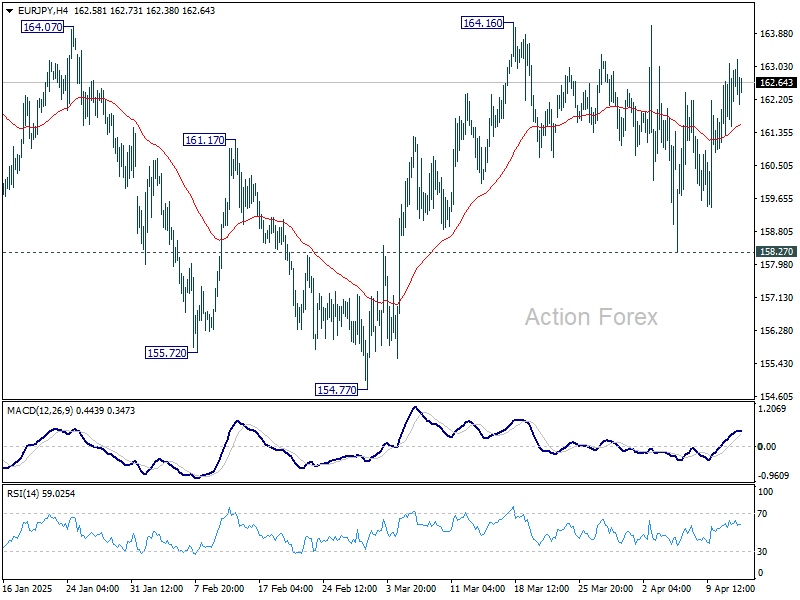Click the 24 Jan 04:00 time label
The image size is (800, 600).
point(92,589)
